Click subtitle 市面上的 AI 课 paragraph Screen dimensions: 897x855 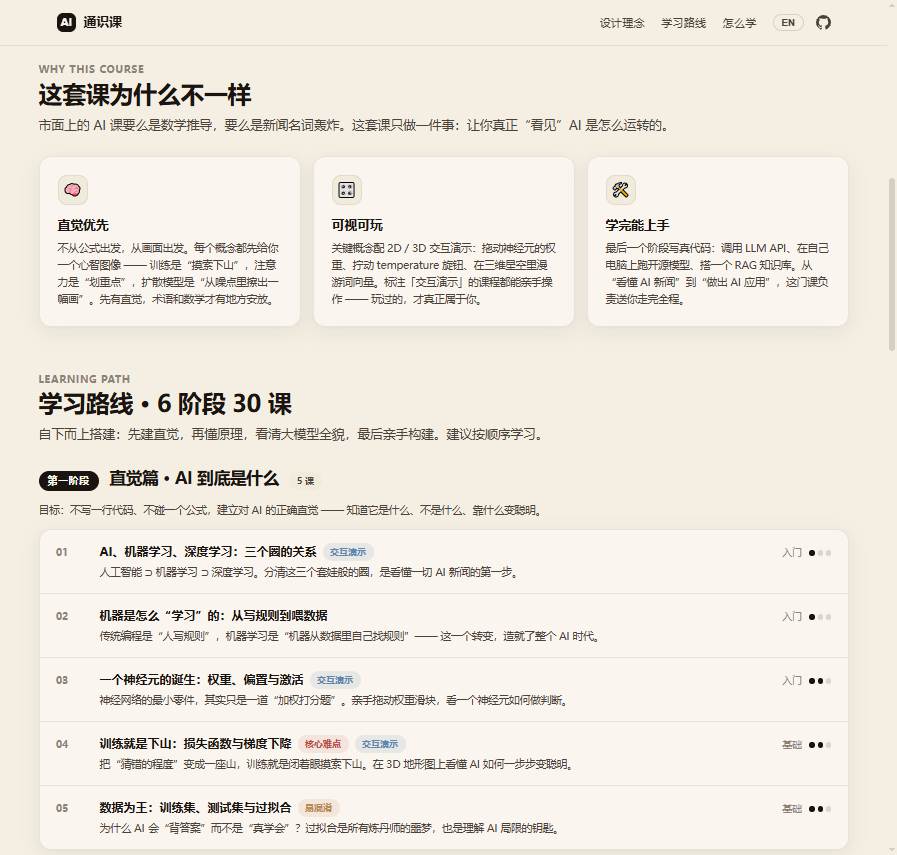click(x=355, y=126)
